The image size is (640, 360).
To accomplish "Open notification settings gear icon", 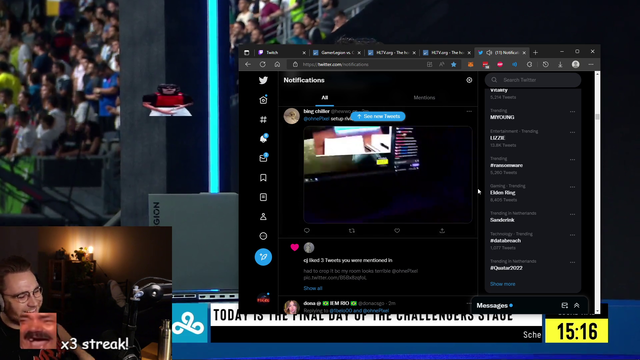I will pyautogui.click(x=469, y=80).
